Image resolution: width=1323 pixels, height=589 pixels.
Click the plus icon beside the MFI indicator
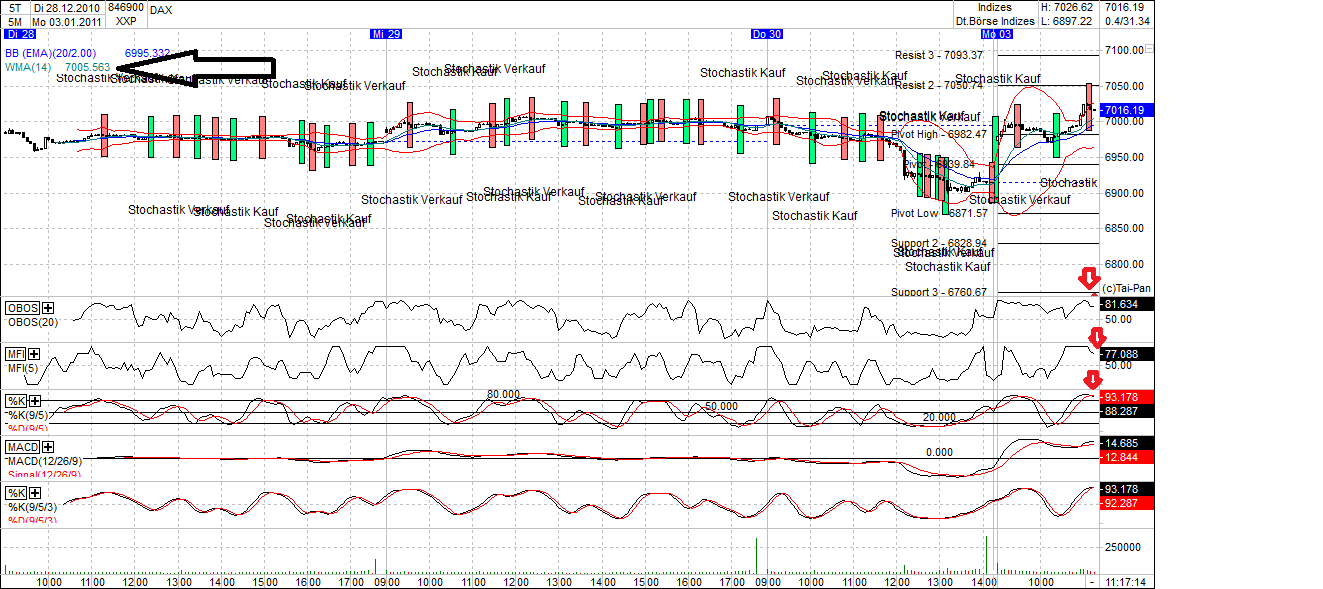(x=34, y=354)
